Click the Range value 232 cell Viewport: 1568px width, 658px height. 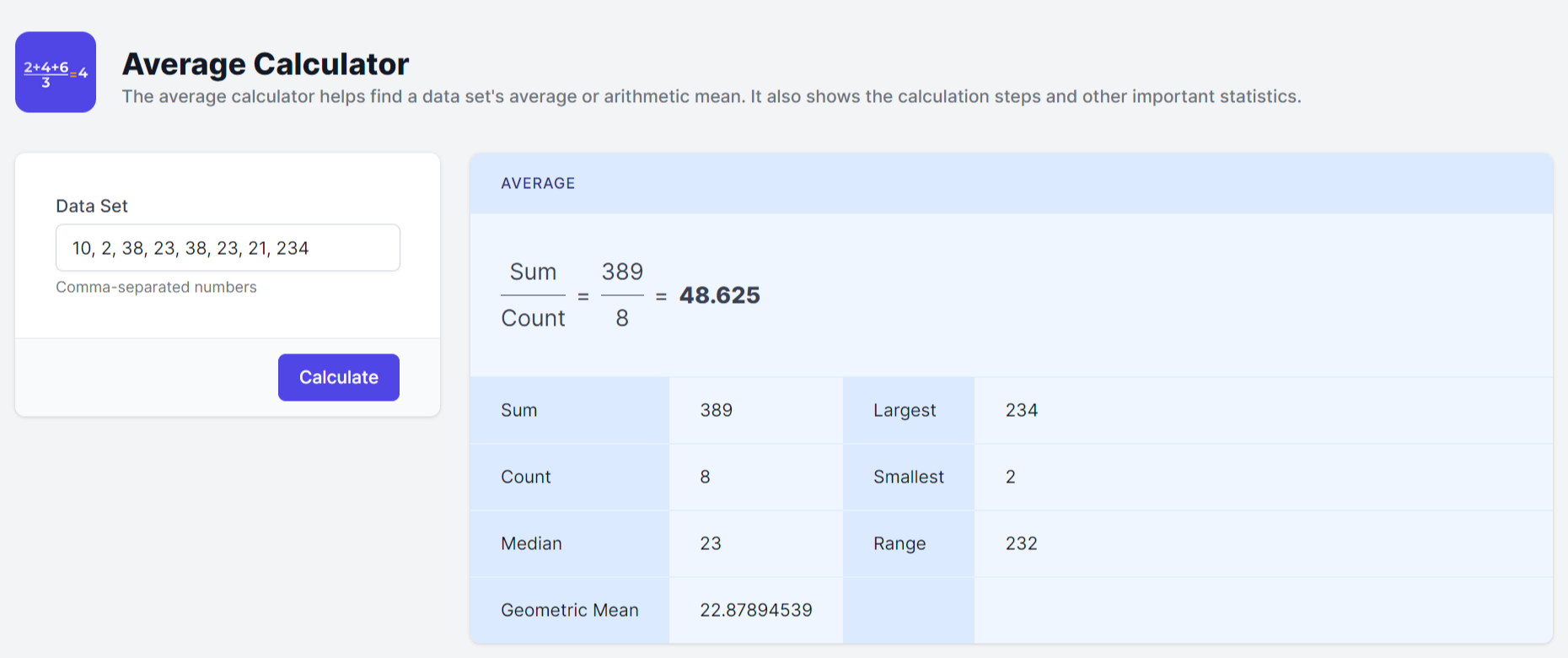1021,544
